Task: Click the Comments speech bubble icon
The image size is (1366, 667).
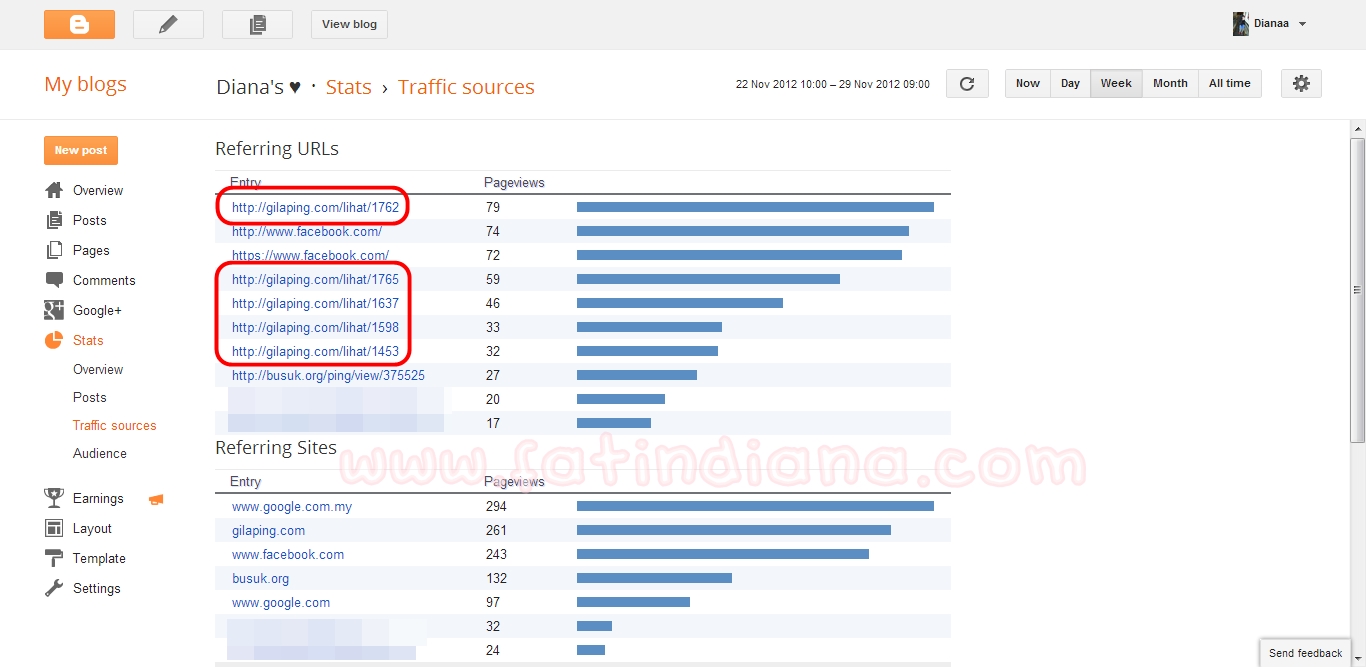Action: click(54, 280)
